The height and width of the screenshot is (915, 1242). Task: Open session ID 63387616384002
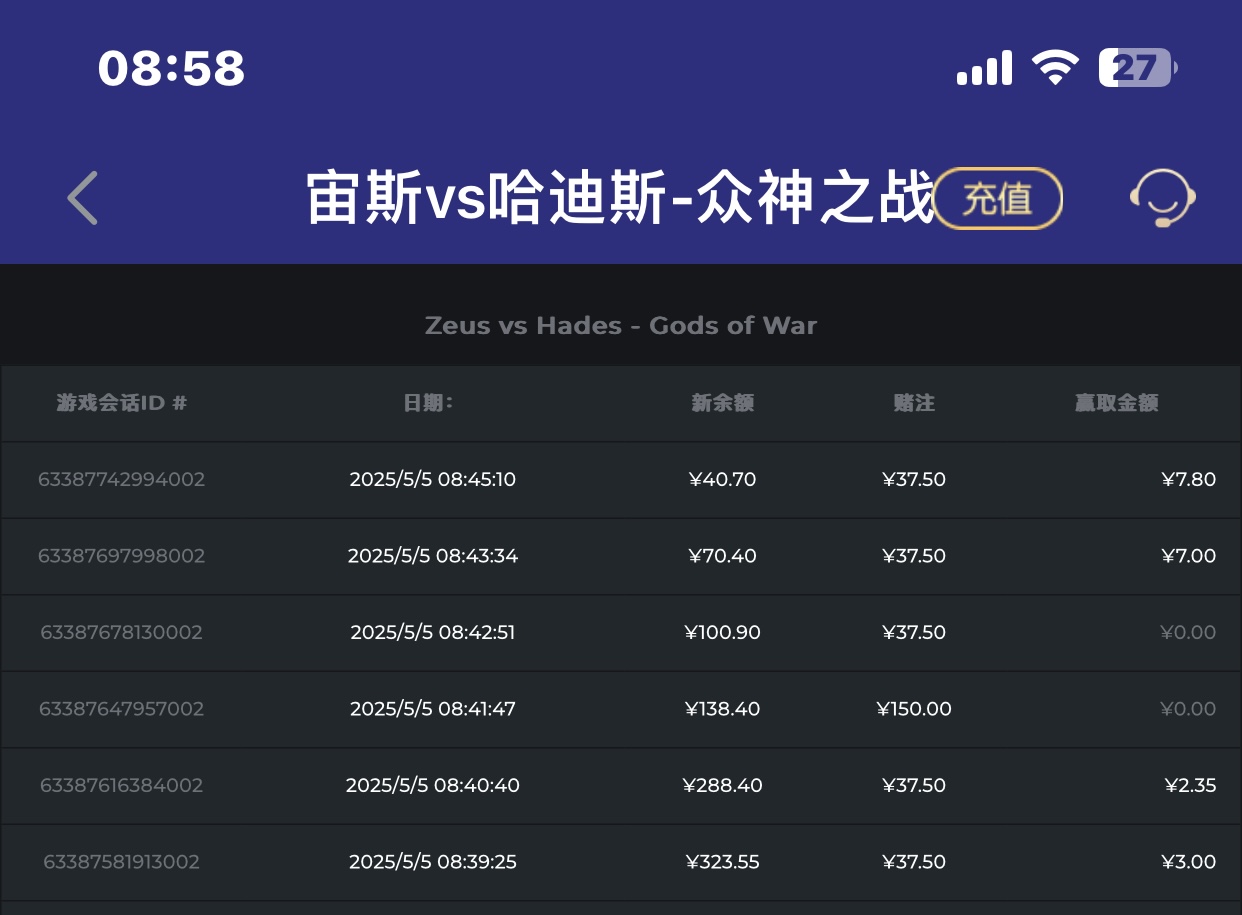122,785
